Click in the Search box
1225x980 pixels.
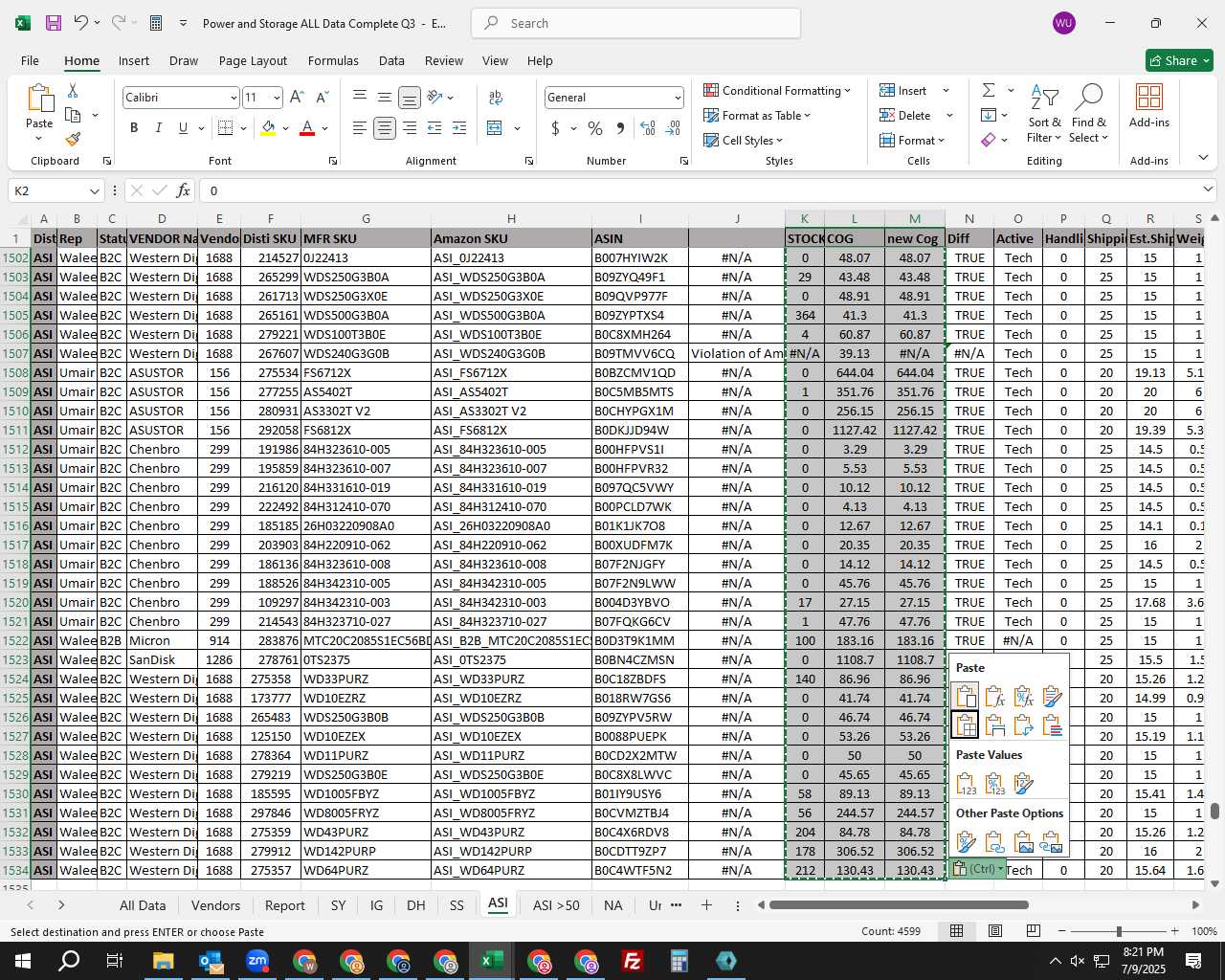tap(635, 23)
